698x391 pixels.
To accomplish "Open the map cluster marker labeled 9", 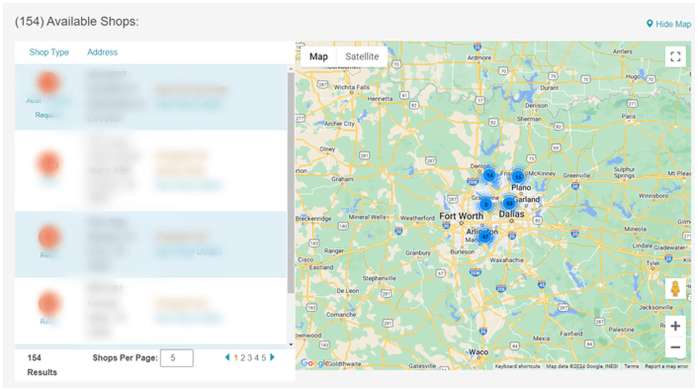I will 486,204.
